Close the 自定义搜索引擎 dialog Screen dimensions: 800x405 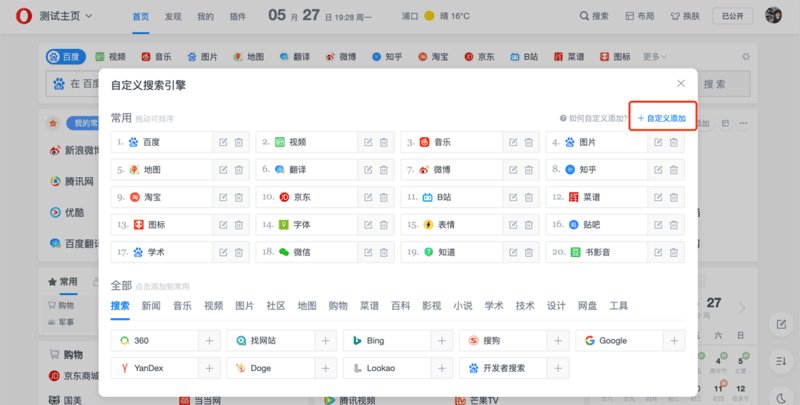tap(681, 84)
